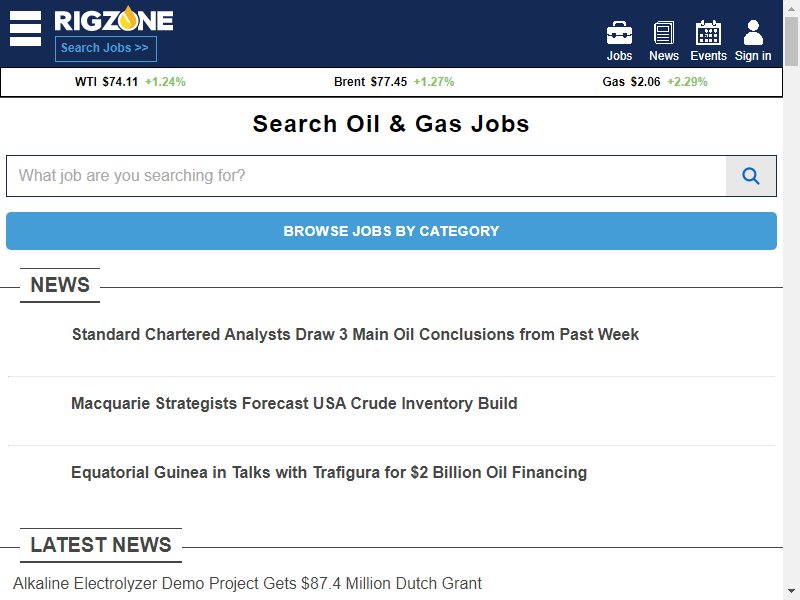
Task: Click the Rigzone logo
Action: coord(114,20)
